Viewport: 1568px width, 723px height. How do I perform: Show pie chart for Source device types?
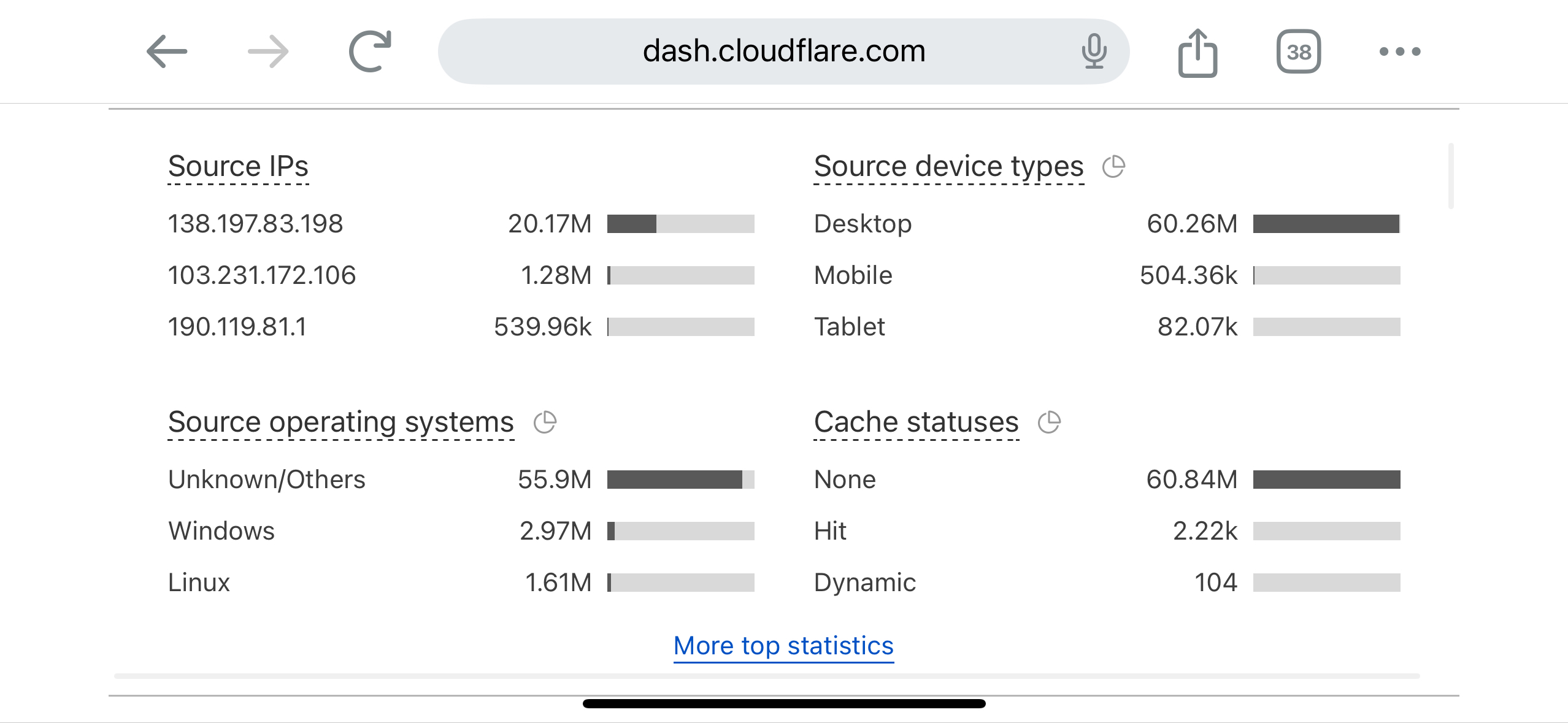[x=1113, y=167]
